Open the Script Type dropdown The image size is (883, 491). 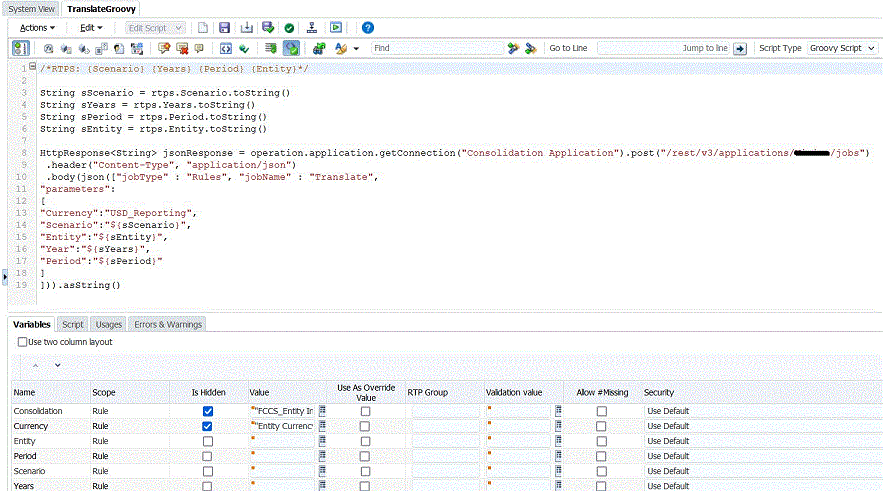pos(842,48)
